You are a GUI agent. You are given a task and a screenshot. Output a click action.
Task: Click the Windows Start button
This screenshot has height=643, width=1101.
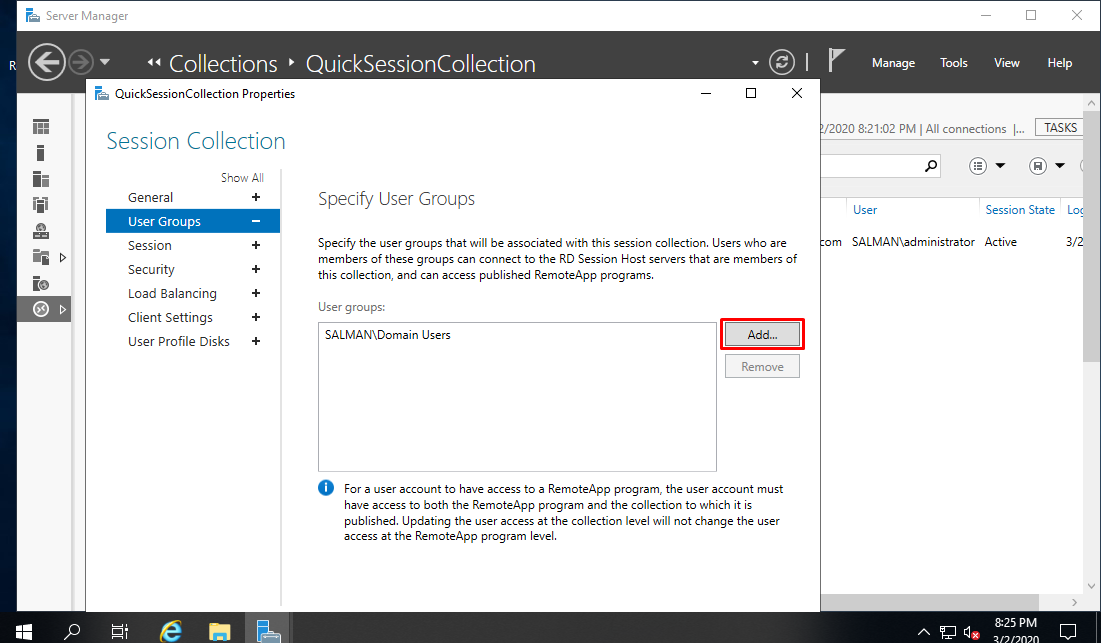(24, 631)
